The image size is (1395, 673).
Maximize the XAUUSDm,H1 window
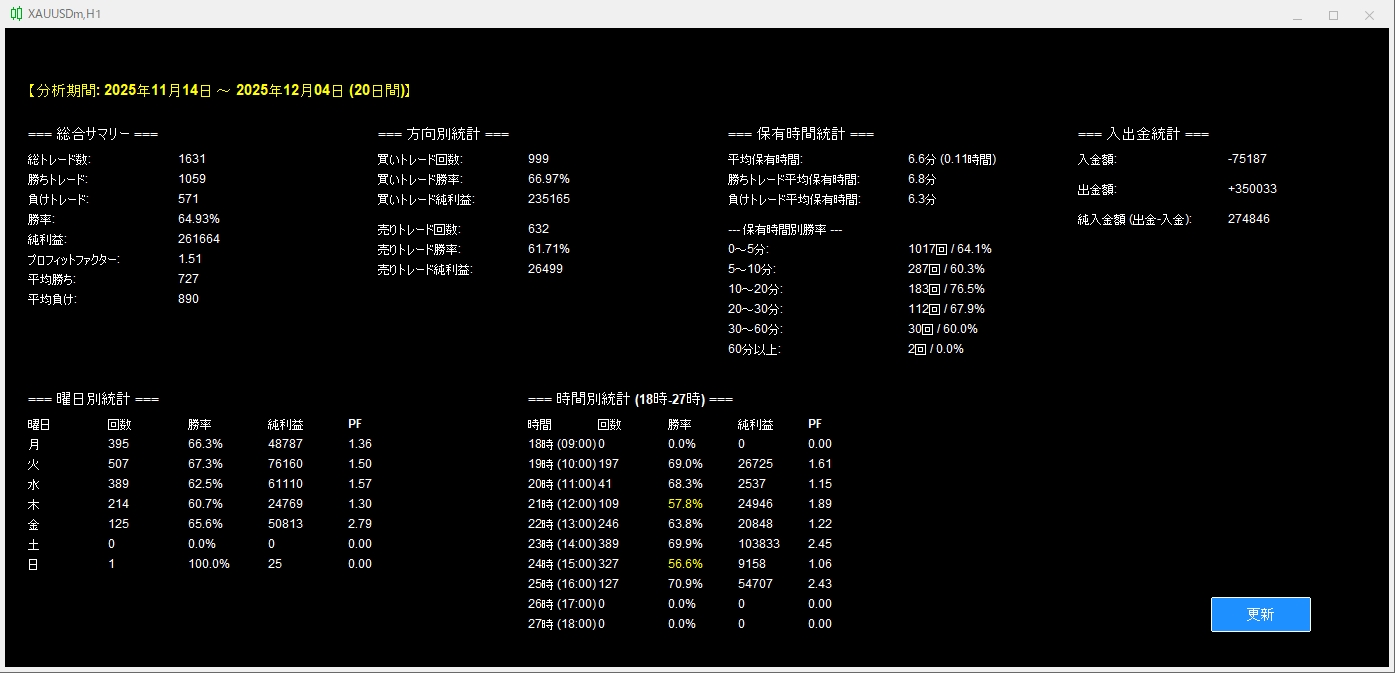point(1333,15)
